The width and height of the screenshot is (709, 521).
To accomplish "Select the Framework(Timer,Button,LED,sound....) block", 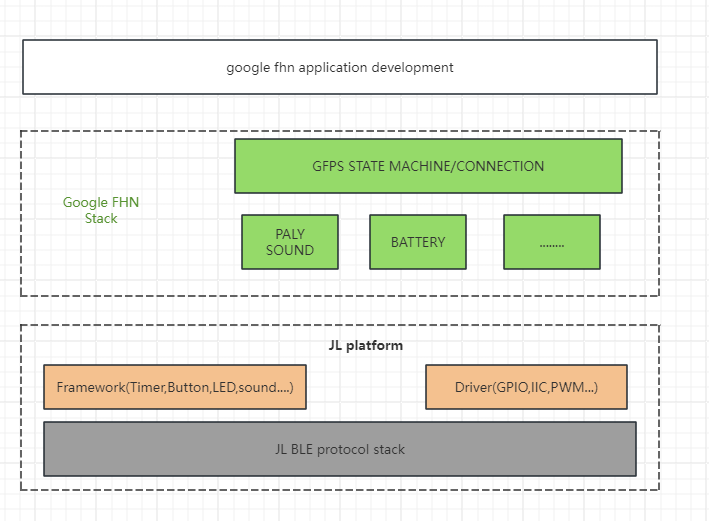I will 175,387.
